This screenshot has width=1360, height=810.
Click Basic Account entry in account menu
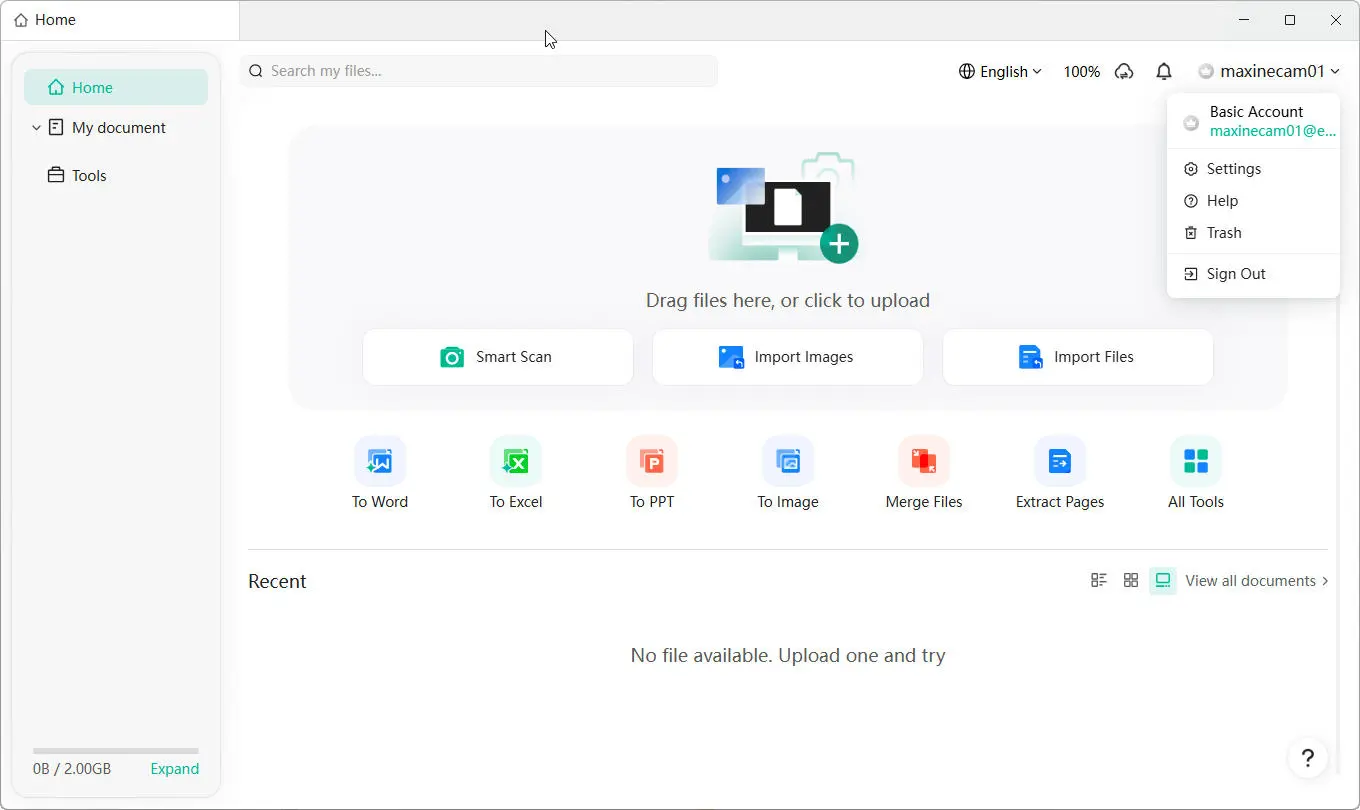(x=1253, y=121)
